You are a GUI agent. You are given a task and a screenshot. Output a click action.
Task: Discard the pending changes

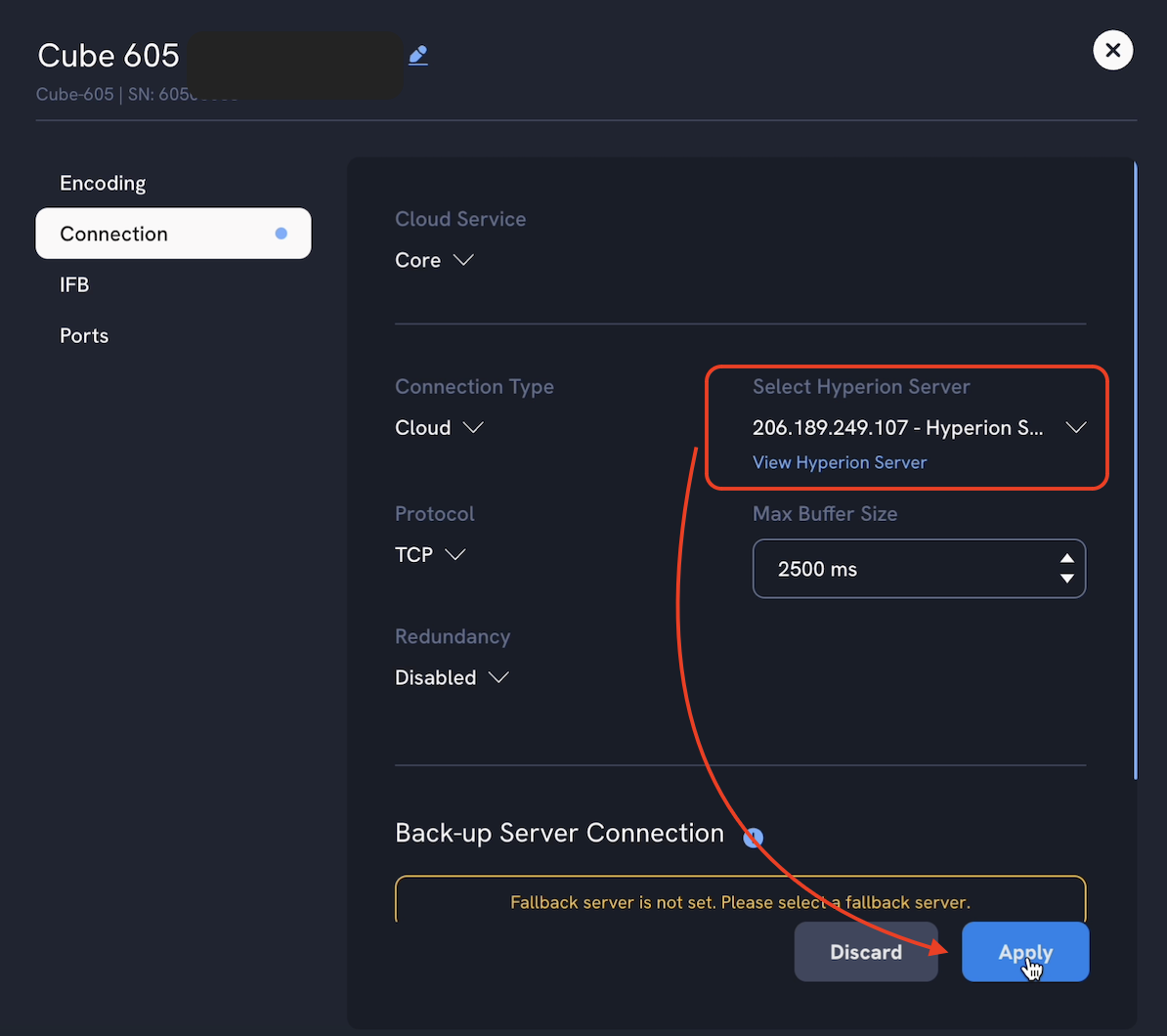pos(866,951)
